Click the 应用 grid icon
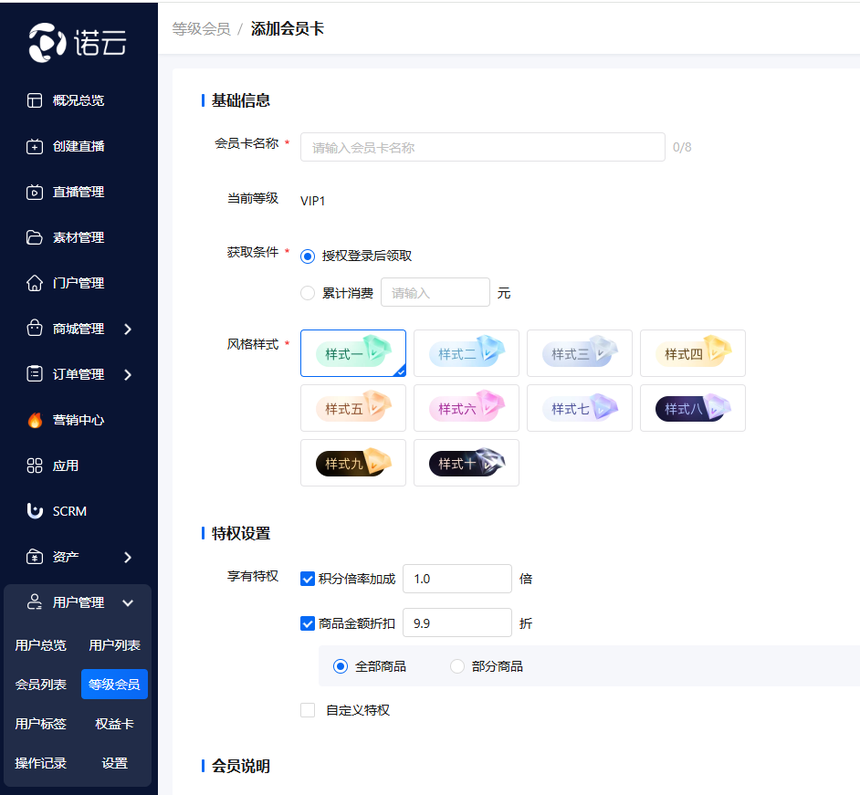 click(34, 466)
